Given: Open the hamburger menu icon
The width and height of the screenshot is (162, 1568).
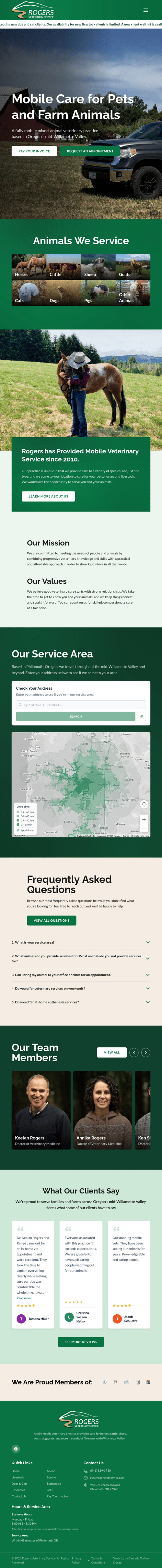Looking at the screenshot, I should [145, 10].
